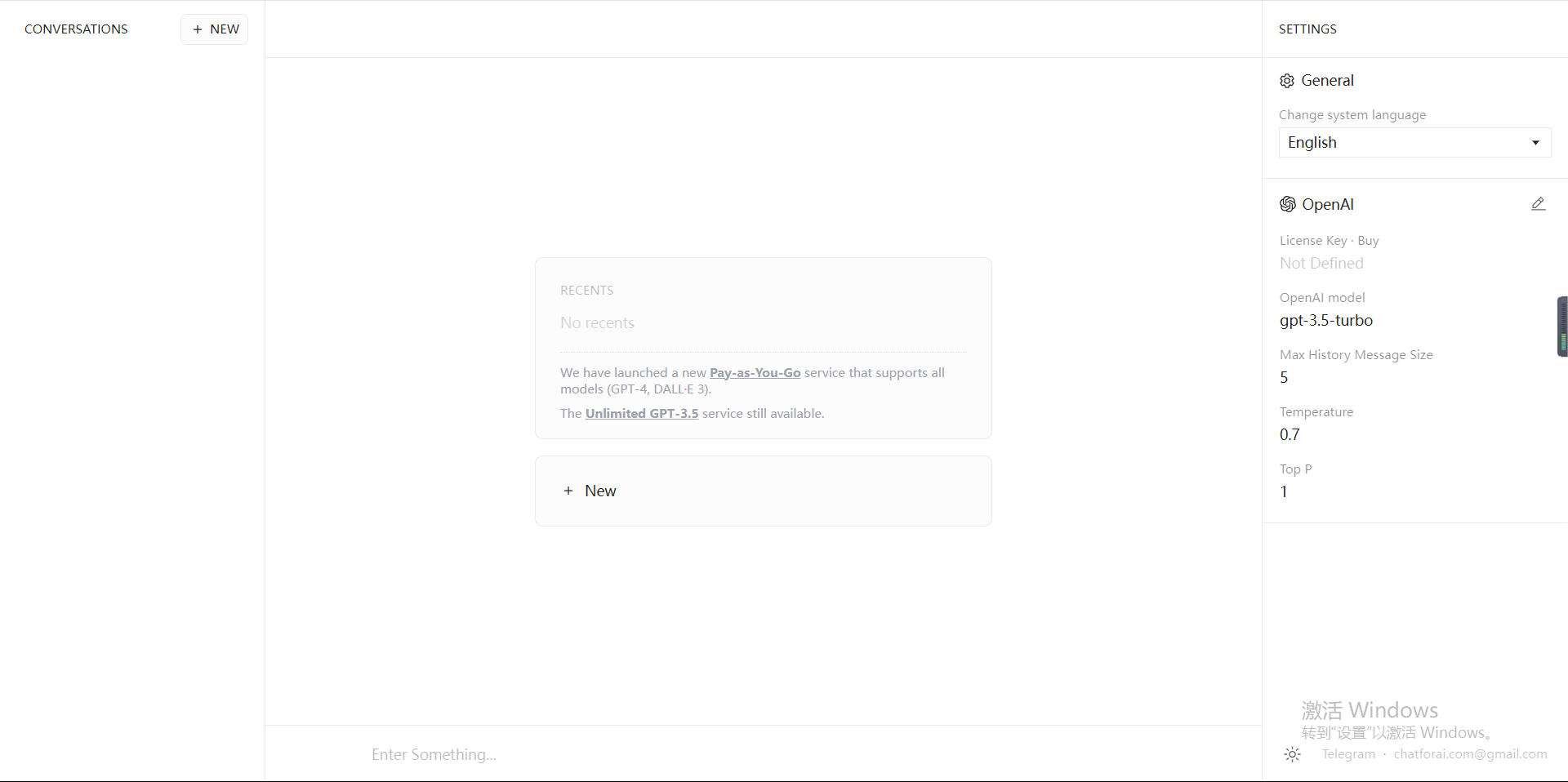Image resolution: width=1568 pixels, height=782 pixels.
Task: Click the Temperature value 0.7
Action: pos(1290,434)
